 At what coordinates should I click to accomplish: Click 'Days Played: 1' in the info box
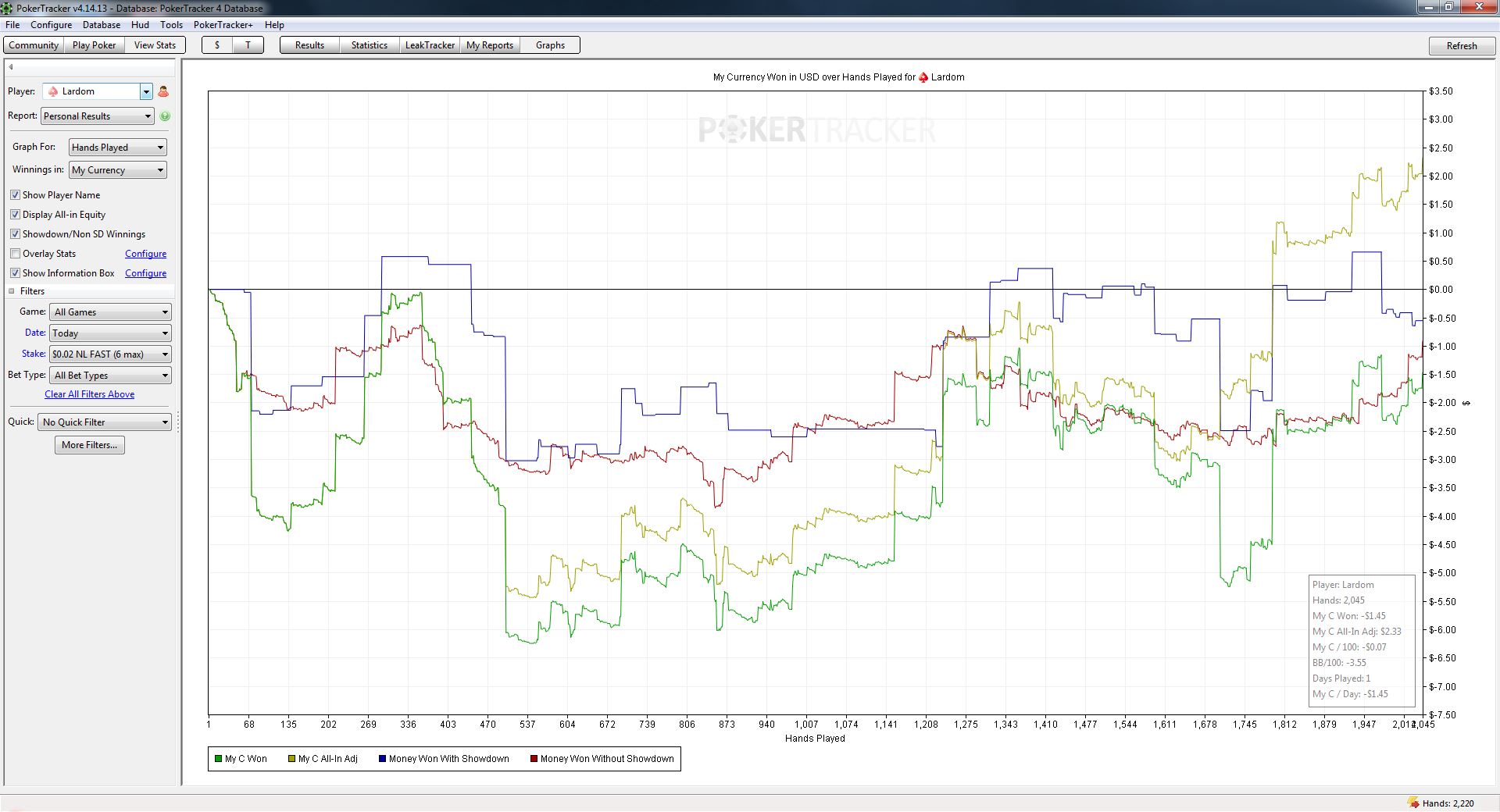point(1341,678)
